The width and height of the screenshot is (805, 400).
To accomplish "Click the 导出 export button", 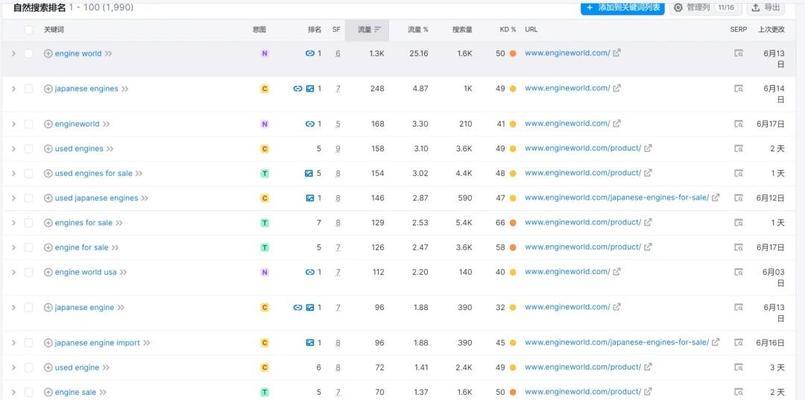I will [766, 8].
